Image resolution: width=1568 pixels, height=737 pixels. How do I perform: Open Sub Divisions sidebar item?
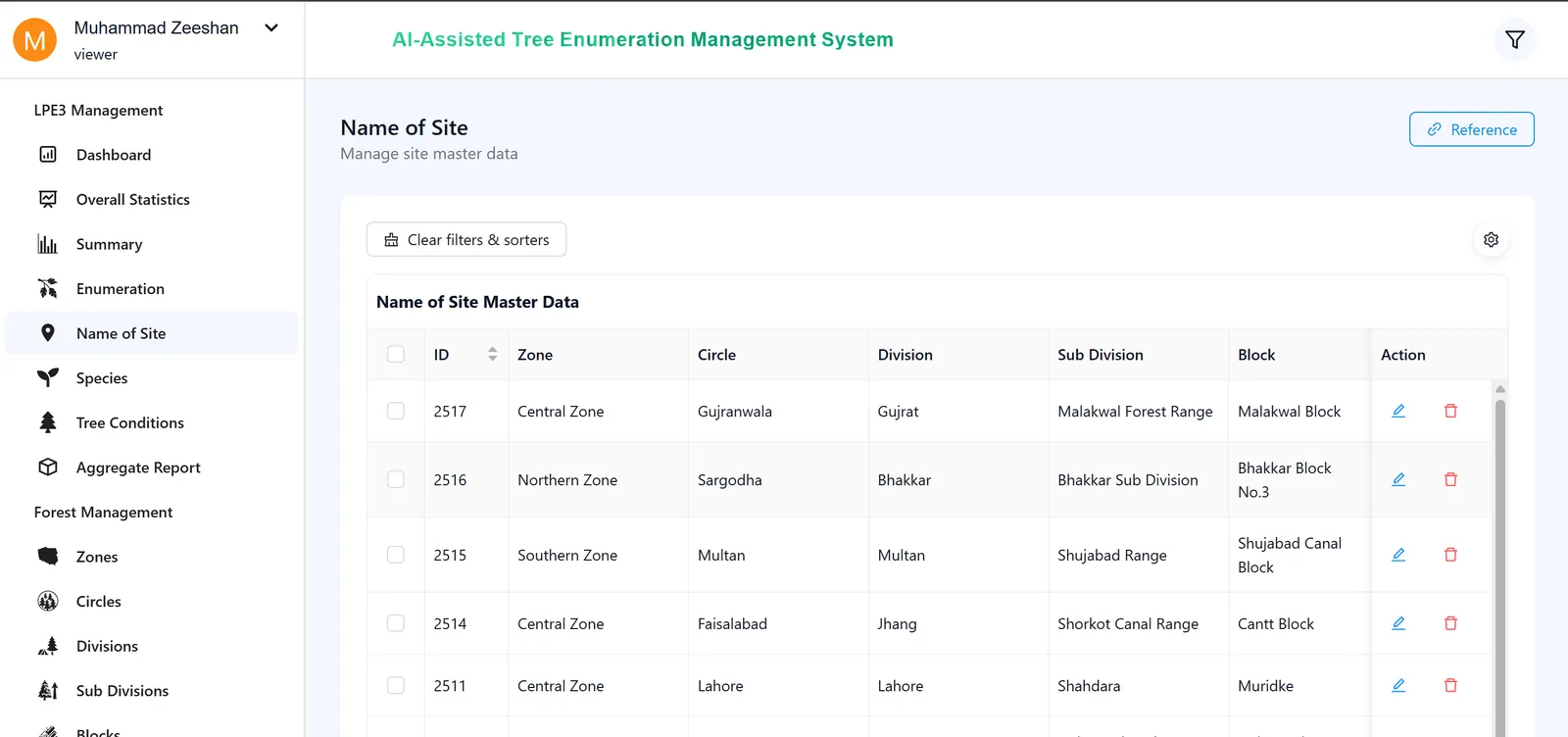[x=152, y=691]
